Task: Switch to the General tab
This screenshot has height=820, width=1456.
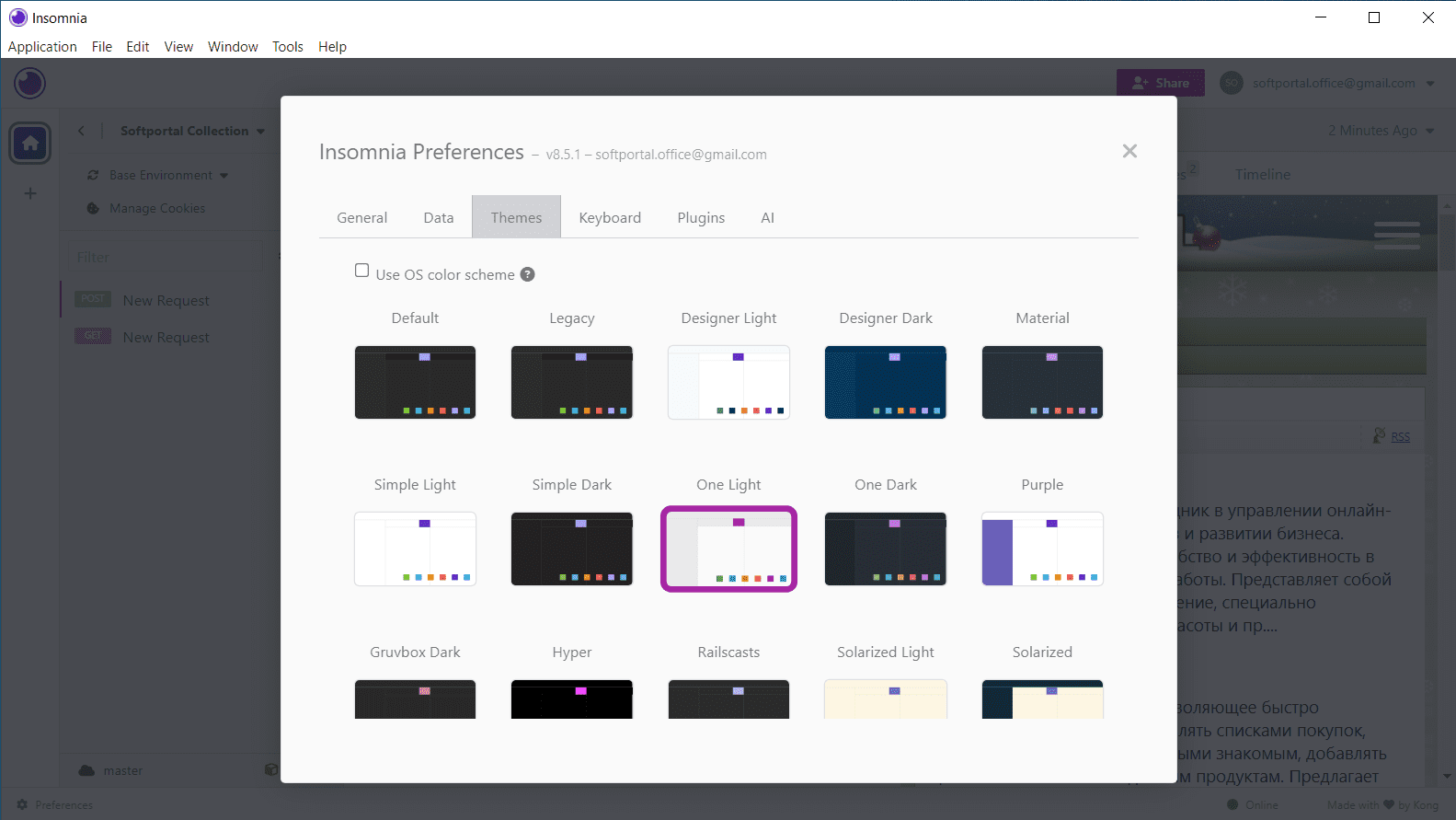Action: pos(362,218)
